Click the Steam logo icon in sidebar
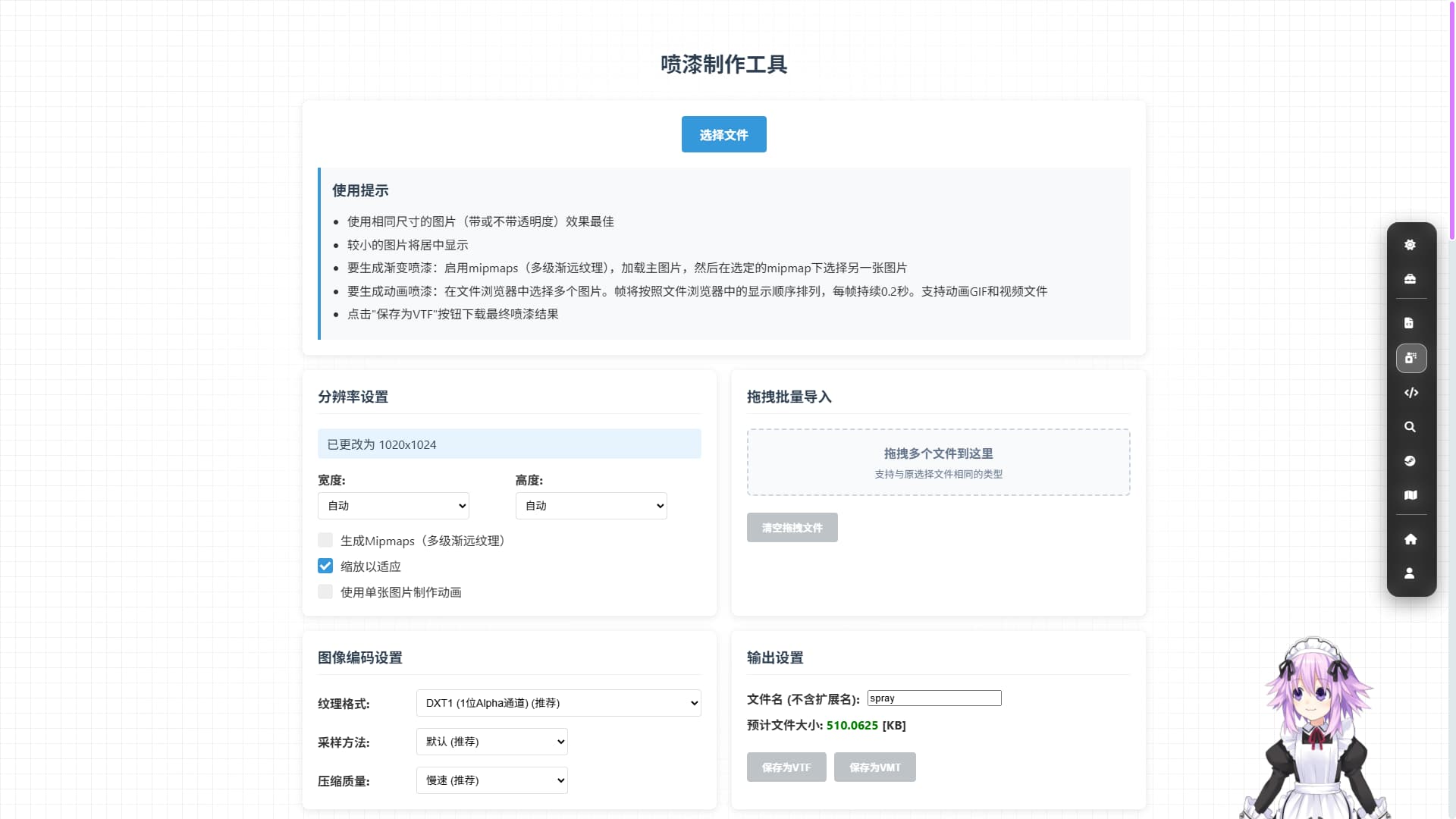The image size is (1456, 819). tap(1410, 461)
